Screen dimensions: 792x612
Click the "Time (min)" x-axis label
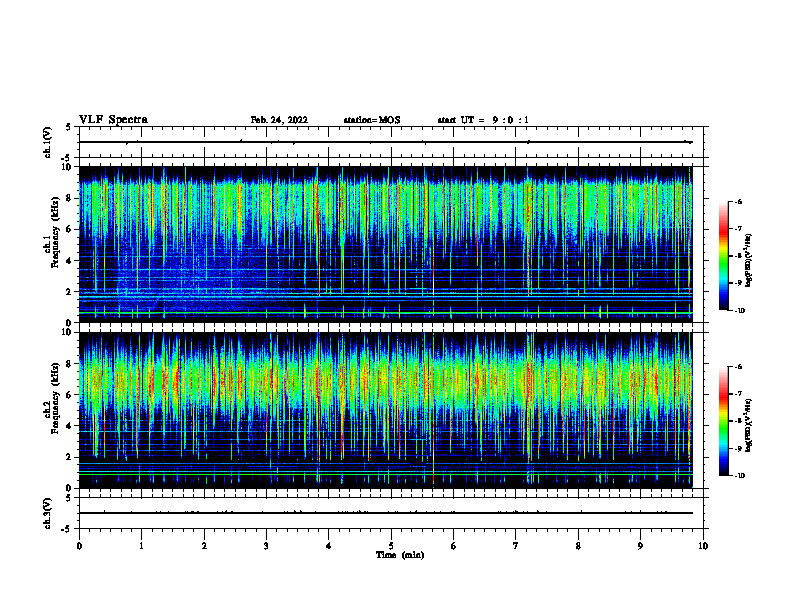pos(400,555)
